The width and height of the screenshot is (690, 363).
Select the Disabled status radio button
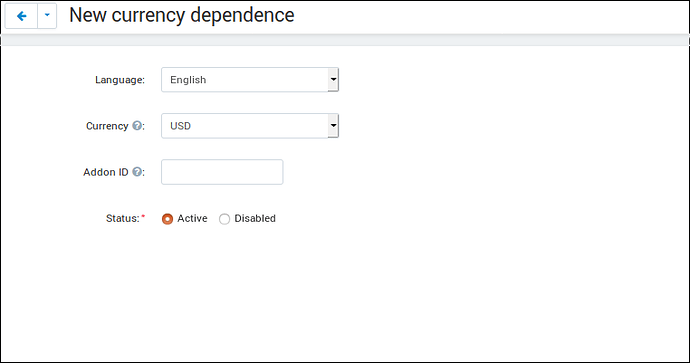pos(224,219)
